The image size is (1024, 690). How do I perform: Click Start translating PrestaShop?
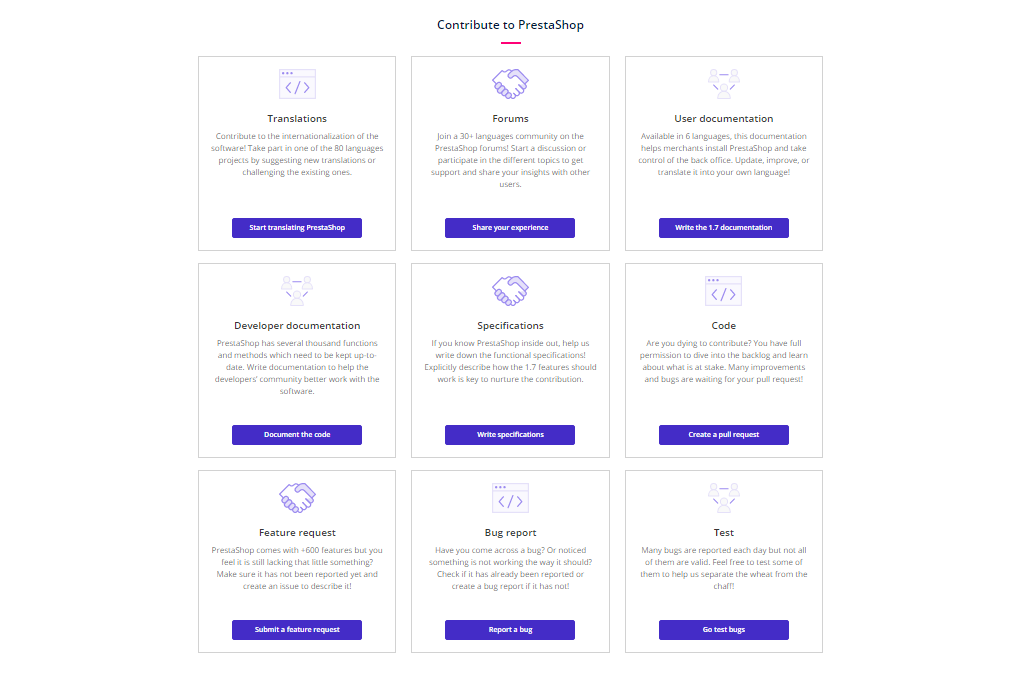tap(296, 227)
